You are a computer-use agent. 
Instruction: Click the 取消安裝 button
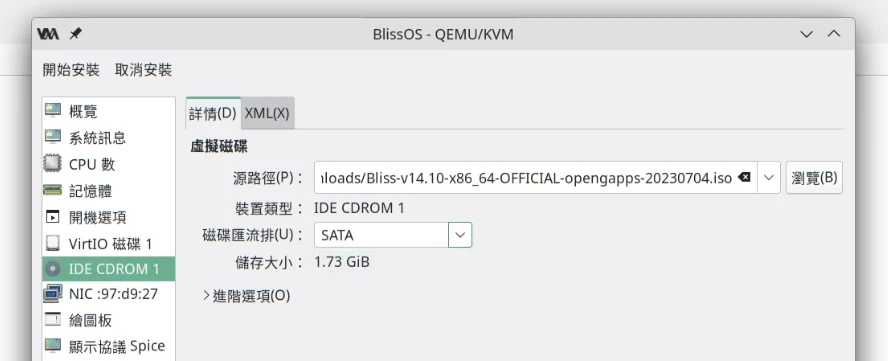point(143,70)
